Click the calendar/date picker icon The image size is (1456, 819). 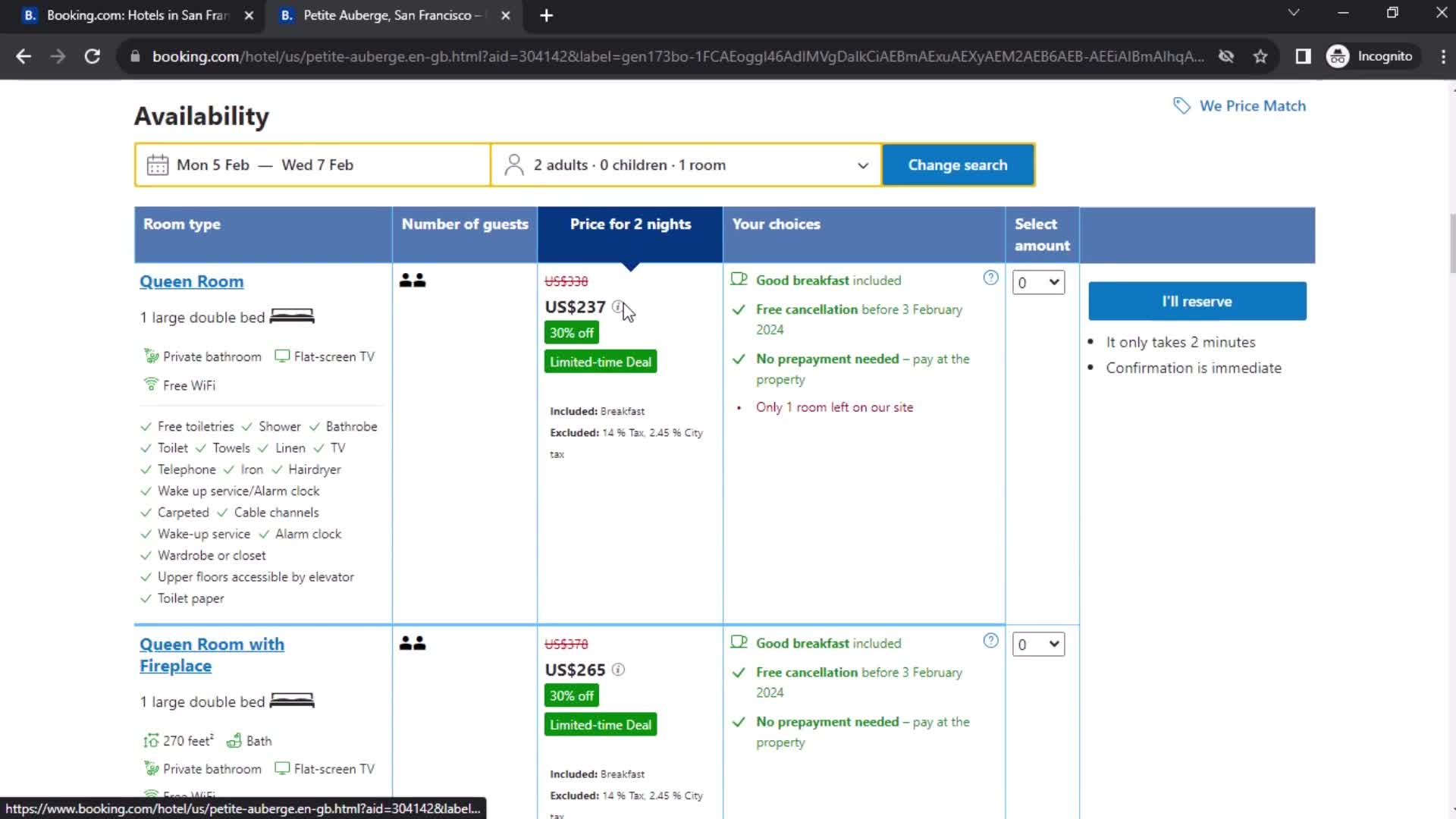click(157, 165)
